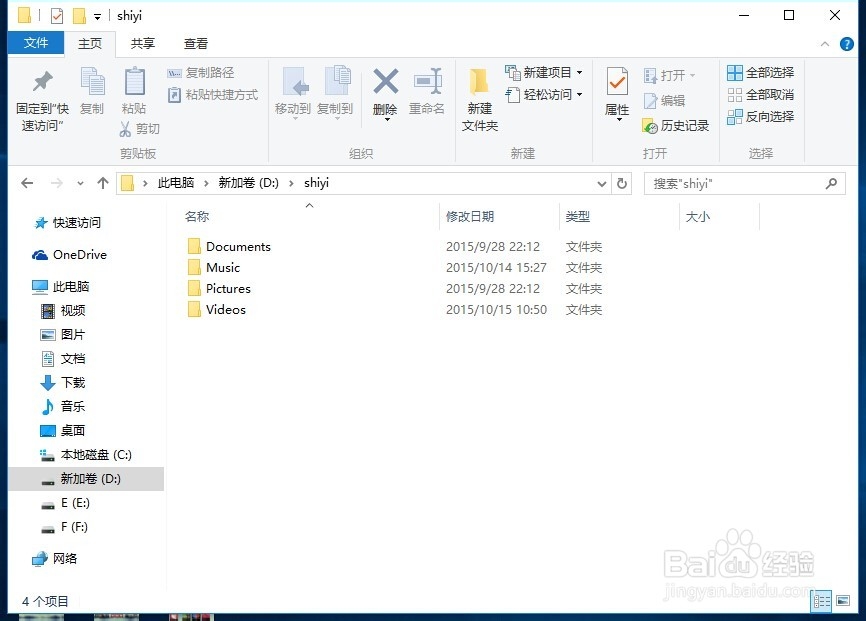The height and width of the screenshot is (621, 866).
Task: Select 此电脑 in the sidebar
Action: tap(73, 287)
